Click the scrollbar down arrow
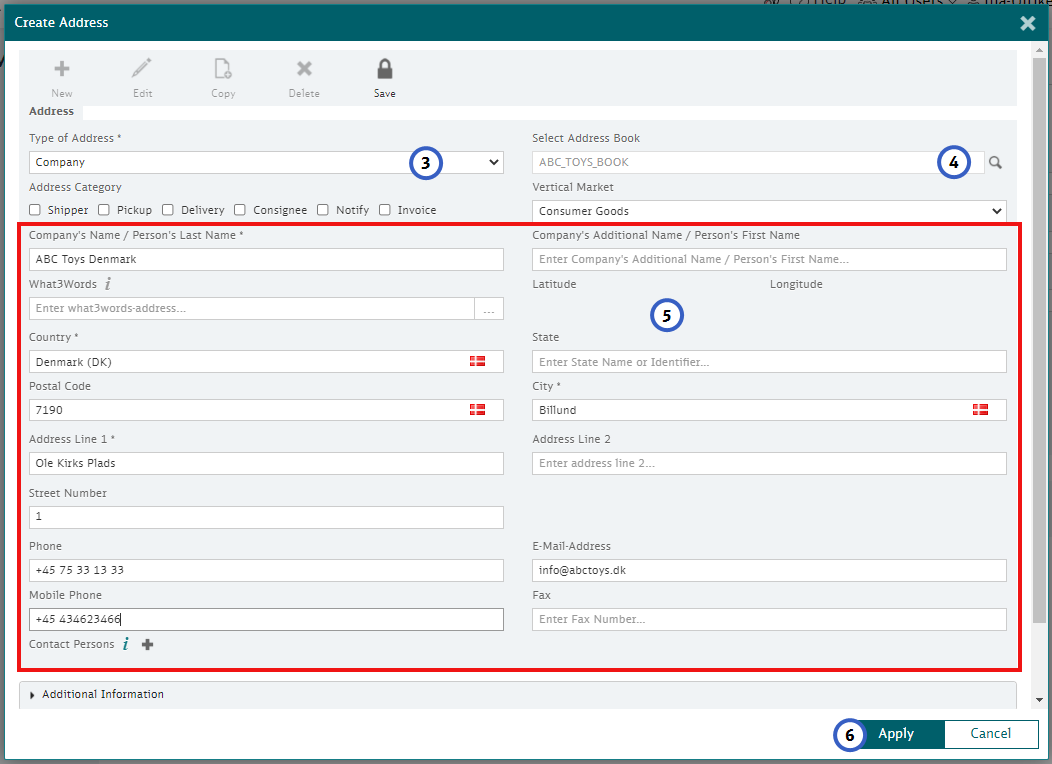This screenshot has width=1052, height=764. click(1039, 700)
